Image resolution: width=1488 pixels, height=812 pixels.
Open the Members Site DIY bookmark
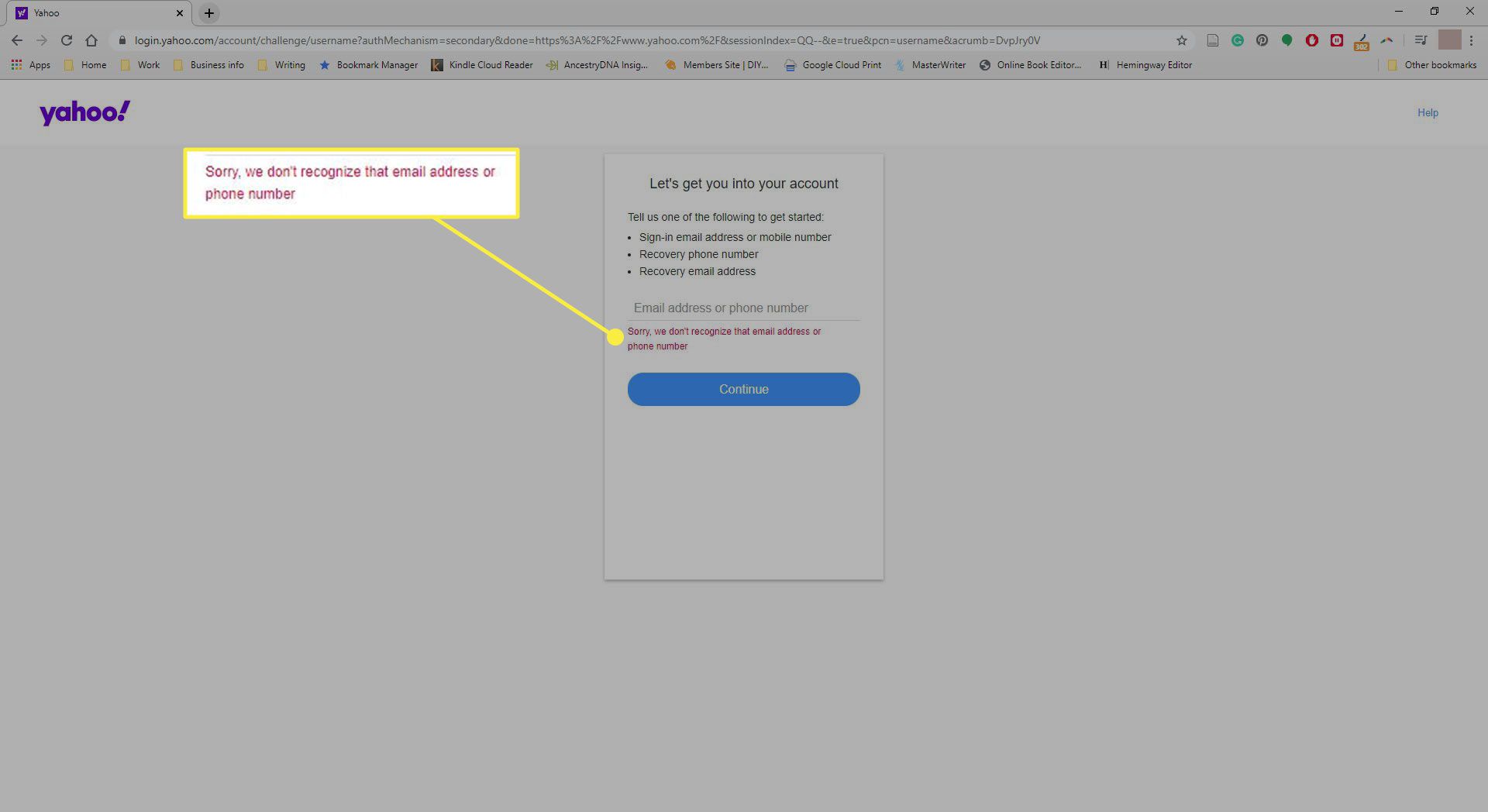[x=717, y=65]
